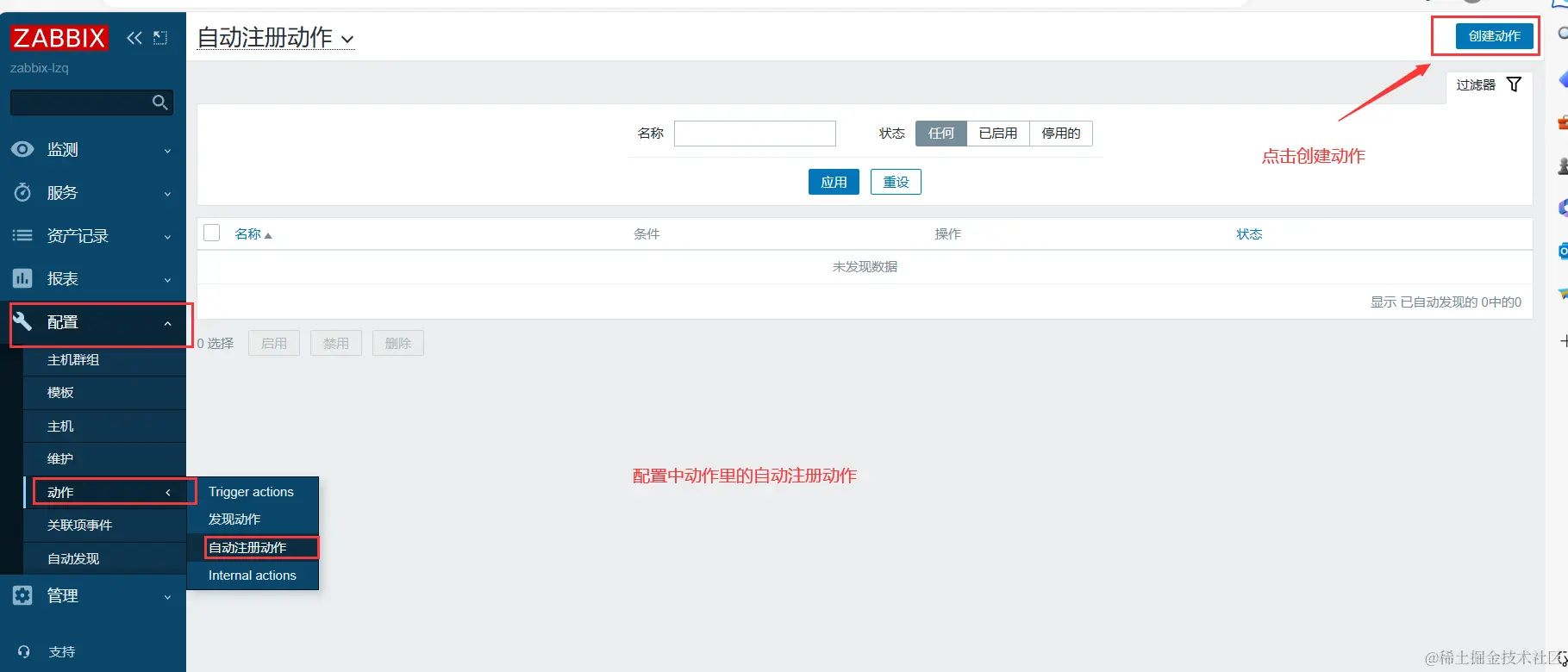Collapse the sidebar with double-chevron icon
This screenshot has height=672, width=1568.
(x=134, y=38)
